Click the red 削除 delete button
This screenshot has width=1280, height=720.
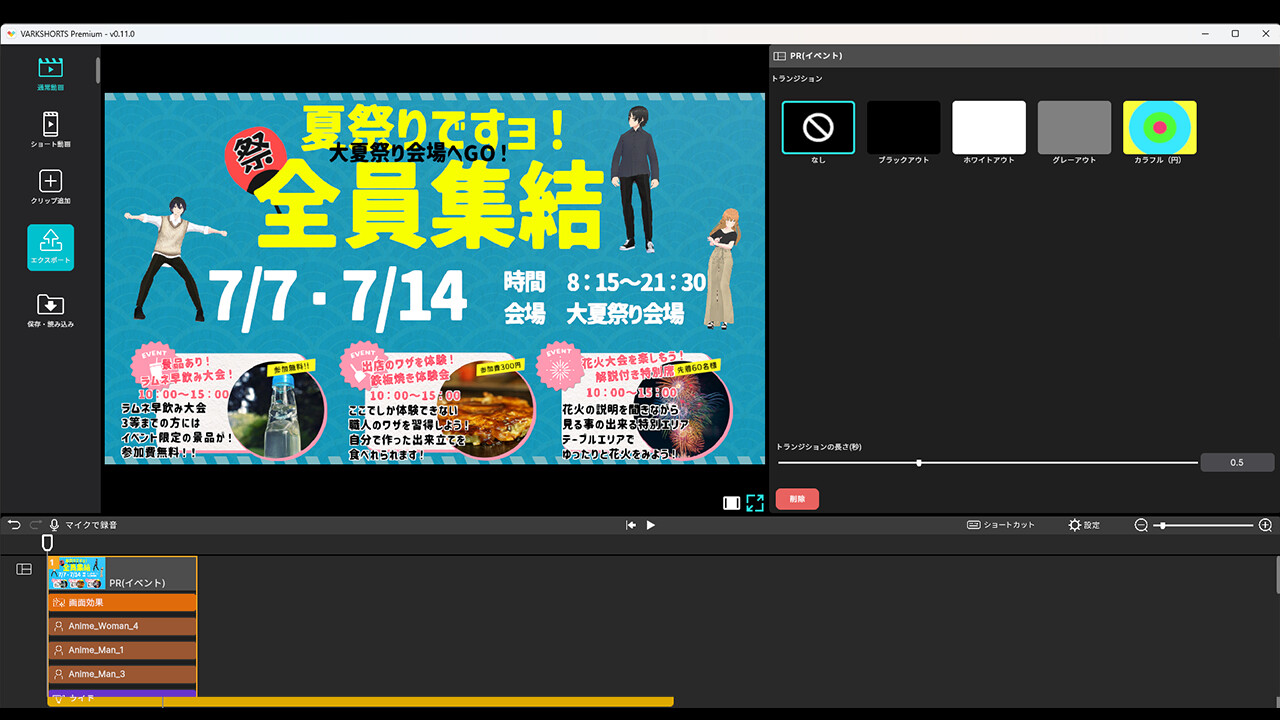[797, 498]
